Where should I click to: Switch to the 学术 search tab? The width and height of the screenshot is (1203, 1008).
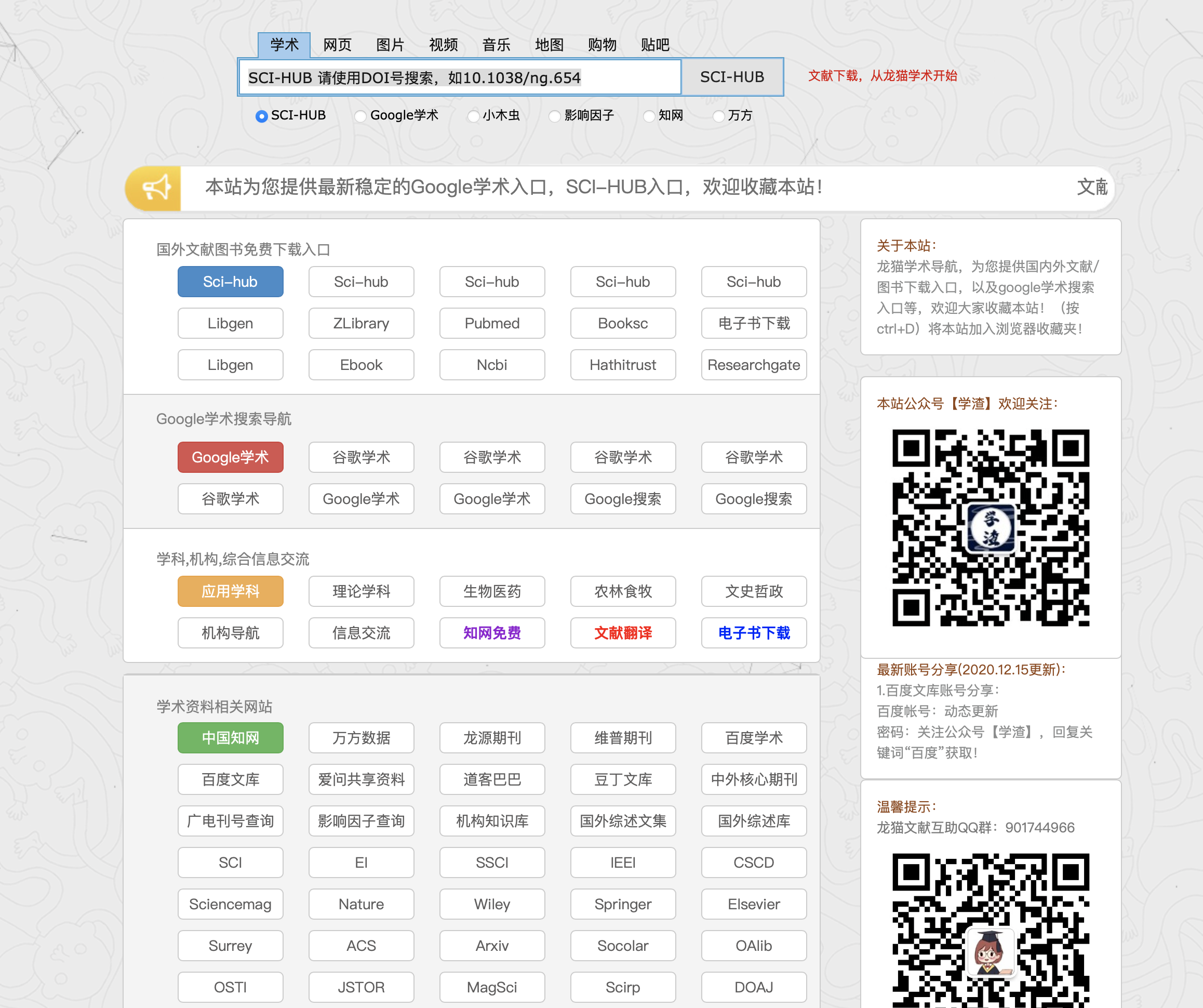(x=284, y=45)
